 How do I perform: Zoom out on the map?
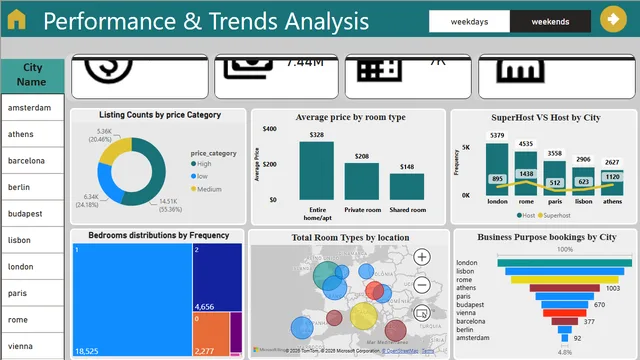(422, 285)
